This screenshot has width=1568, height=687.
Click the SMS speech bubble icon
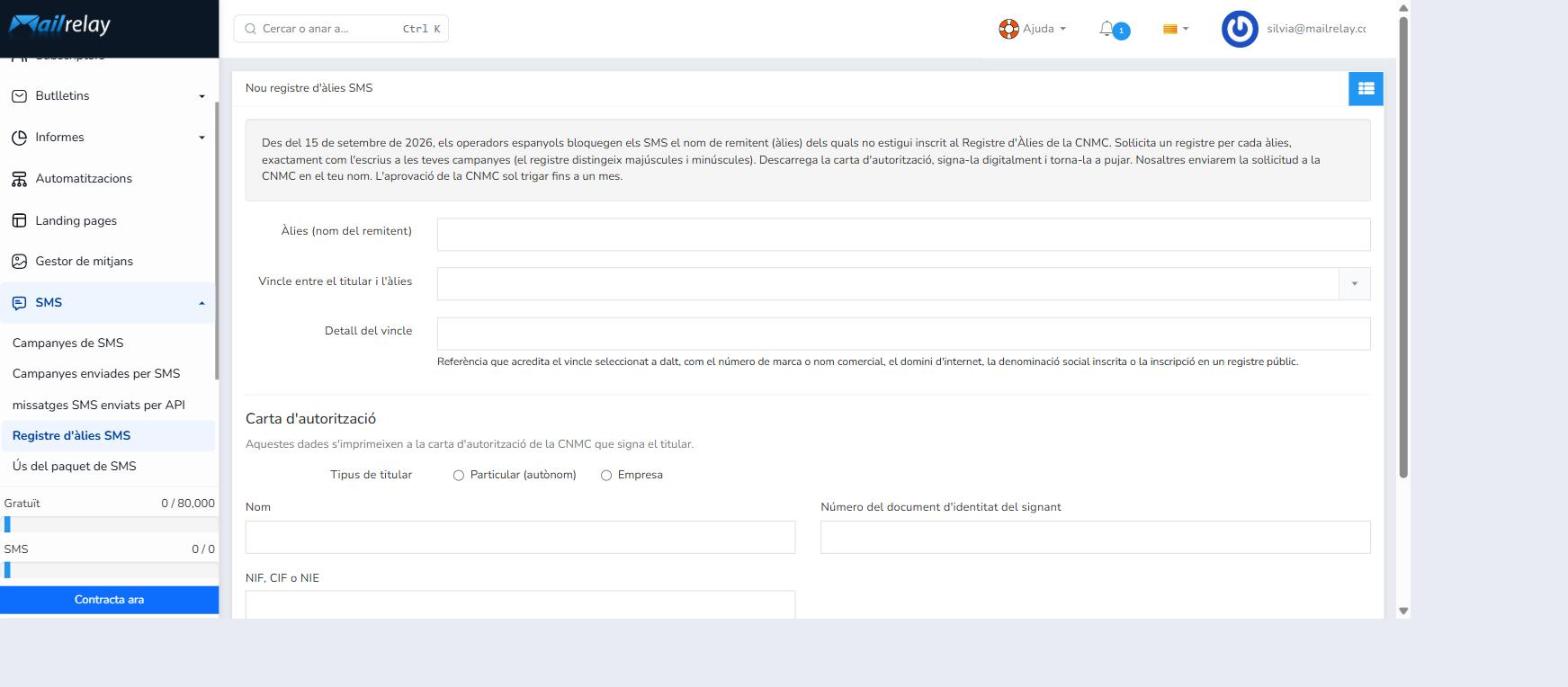pyautogui.click(x=19, y=303)
